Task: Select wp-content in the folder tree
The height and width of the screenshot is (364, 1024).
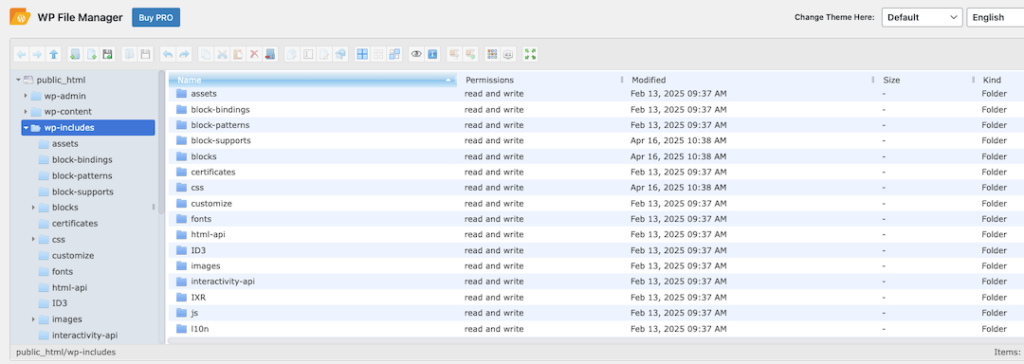Action: coord(68,112)
